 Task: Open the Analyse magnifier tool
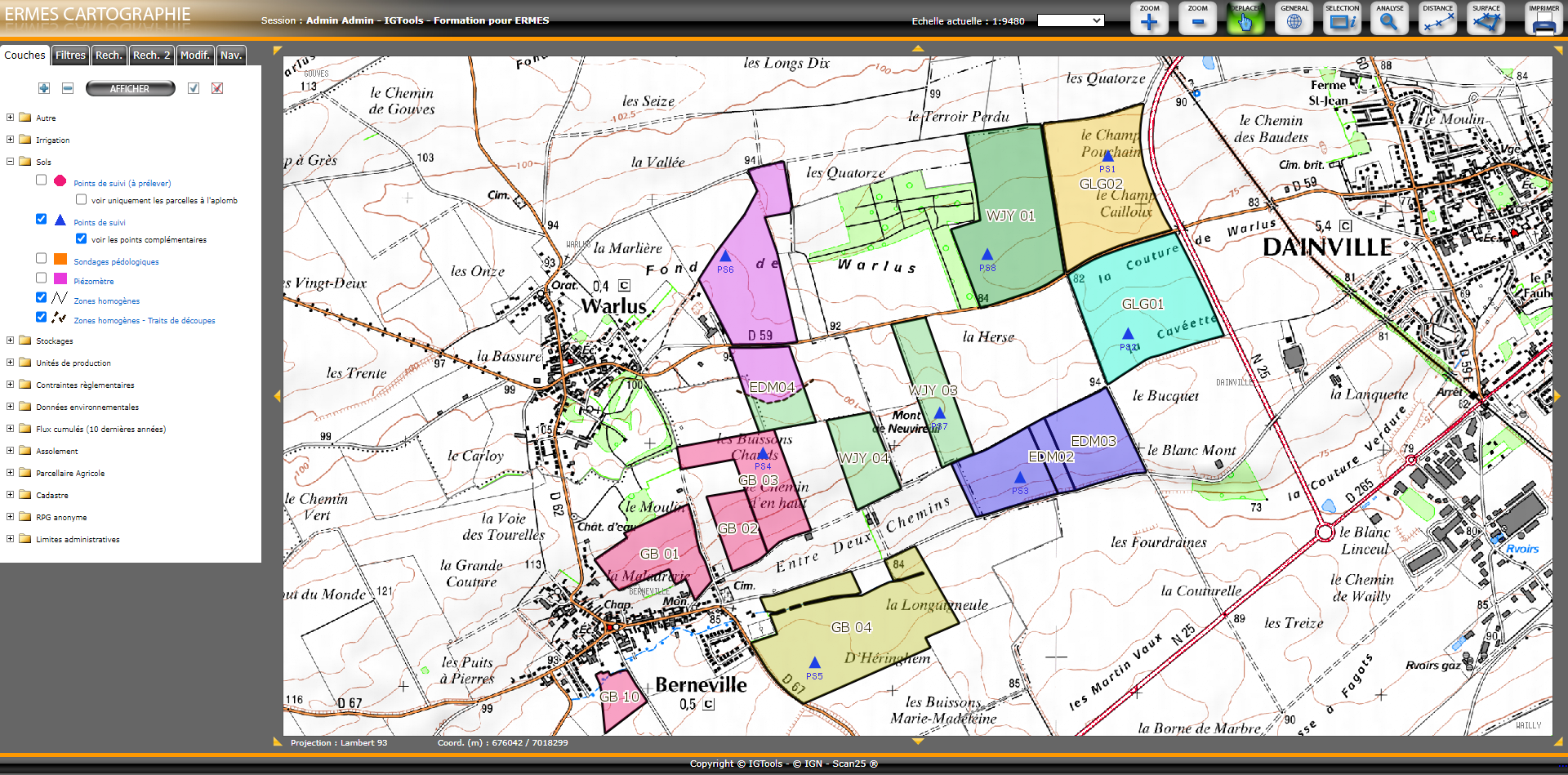[x=1389, y=19]
